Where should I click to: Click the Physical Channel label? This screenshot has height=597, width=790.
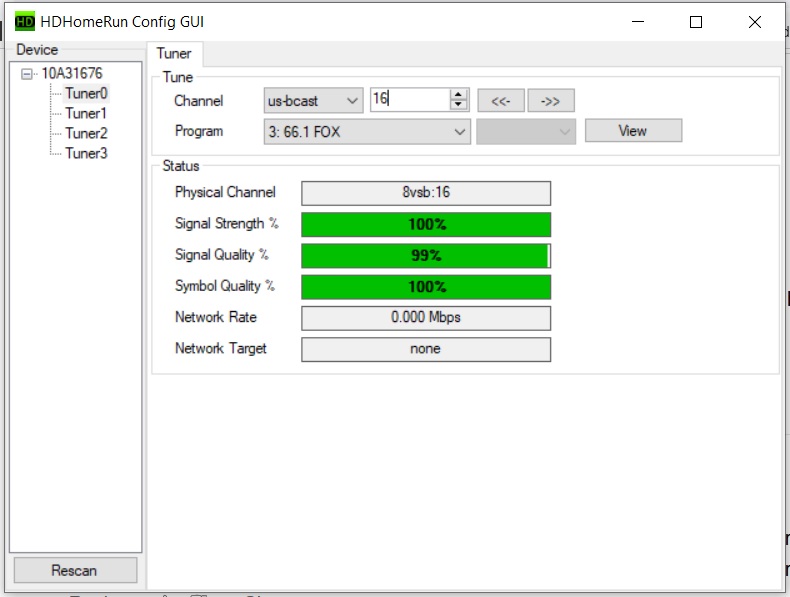[225, 192]
